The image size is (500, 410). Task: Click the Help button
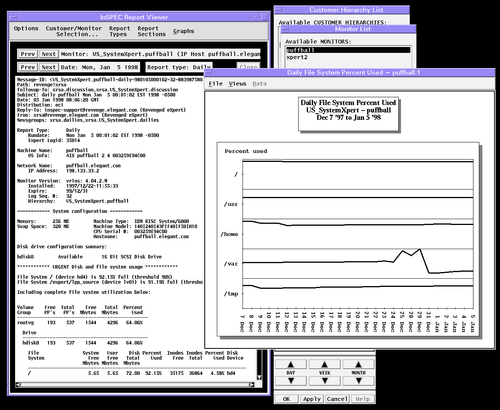tap(362, 399)
